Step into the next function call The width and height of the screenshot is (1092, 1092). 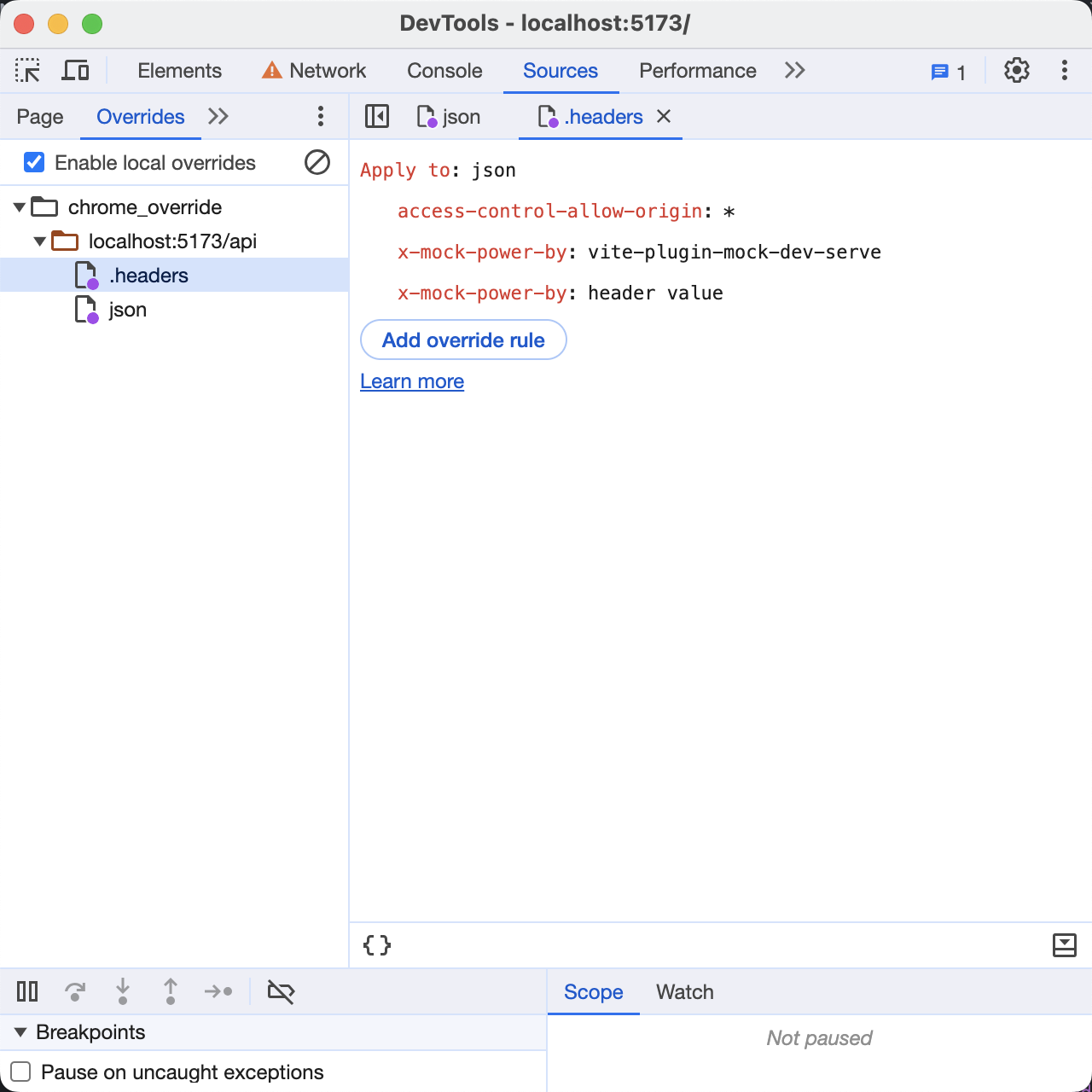(123, 991)
